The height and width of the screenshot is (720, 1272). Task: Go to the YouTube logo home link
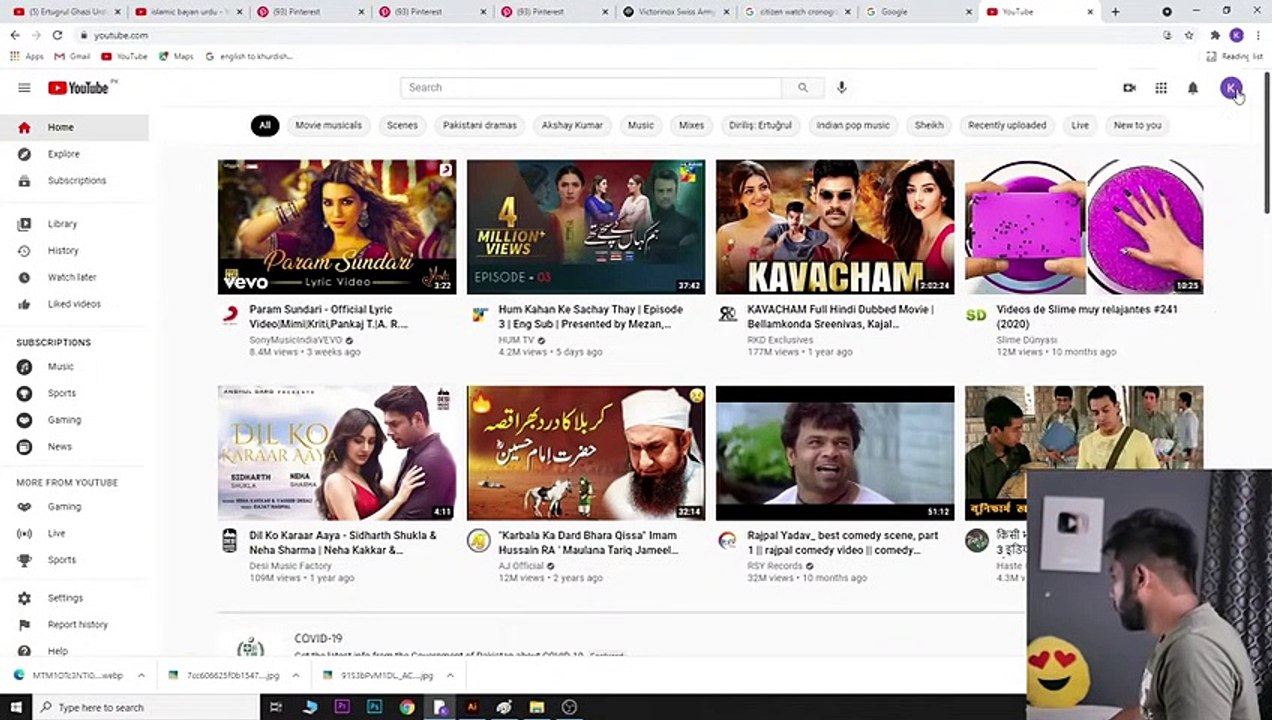point(79,88)
